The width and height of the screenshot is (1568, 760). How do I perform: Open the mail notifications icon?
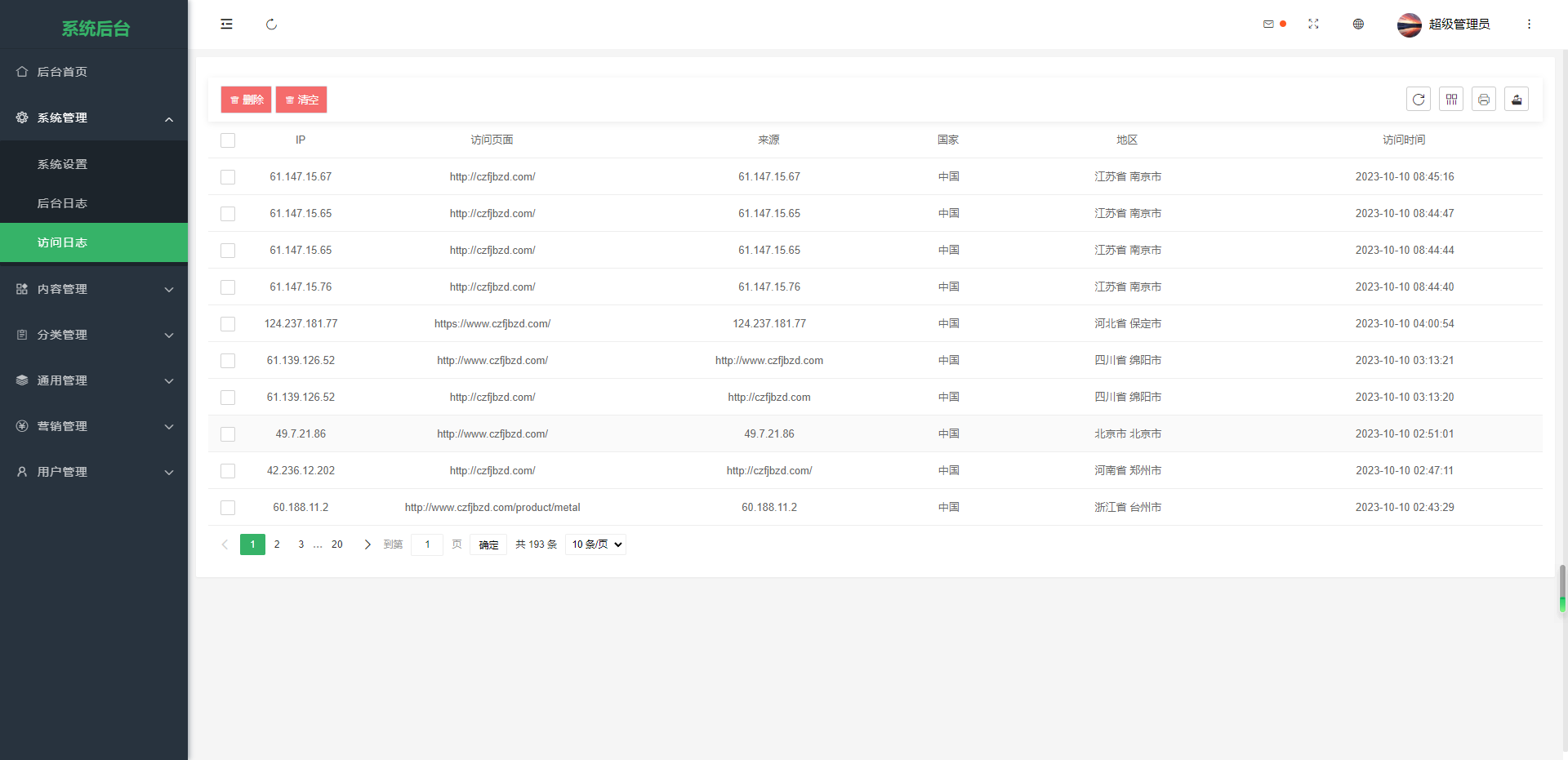pos(1268,24)
